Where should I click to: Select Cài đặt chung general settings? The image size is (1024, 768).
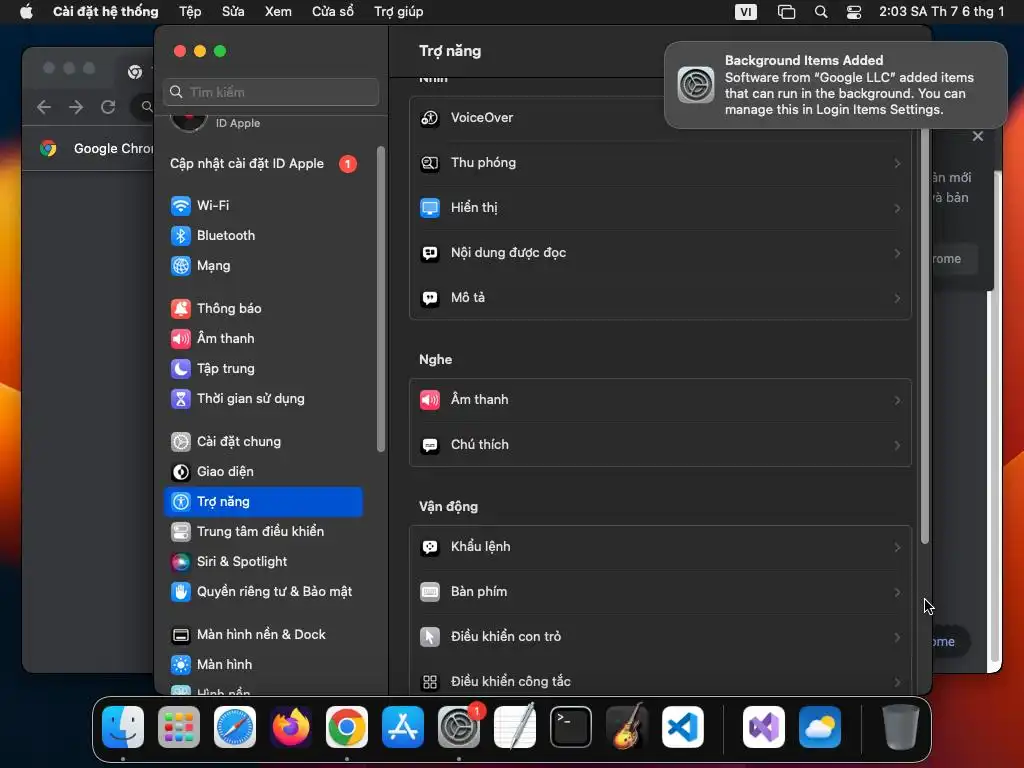[x=263, y=441]
